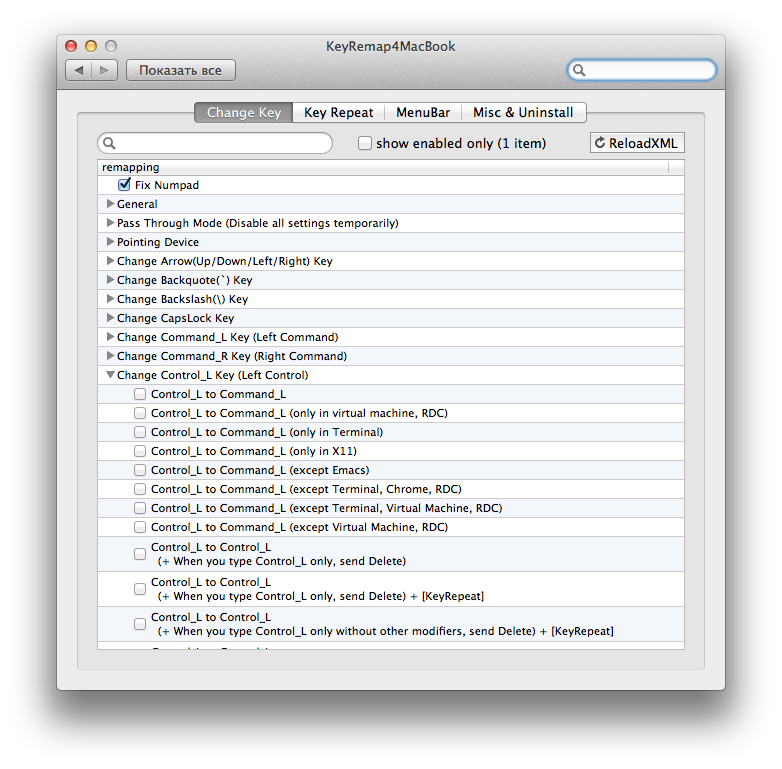
Task: Expand Change Backslash Key group
Action: pos(110,298)
